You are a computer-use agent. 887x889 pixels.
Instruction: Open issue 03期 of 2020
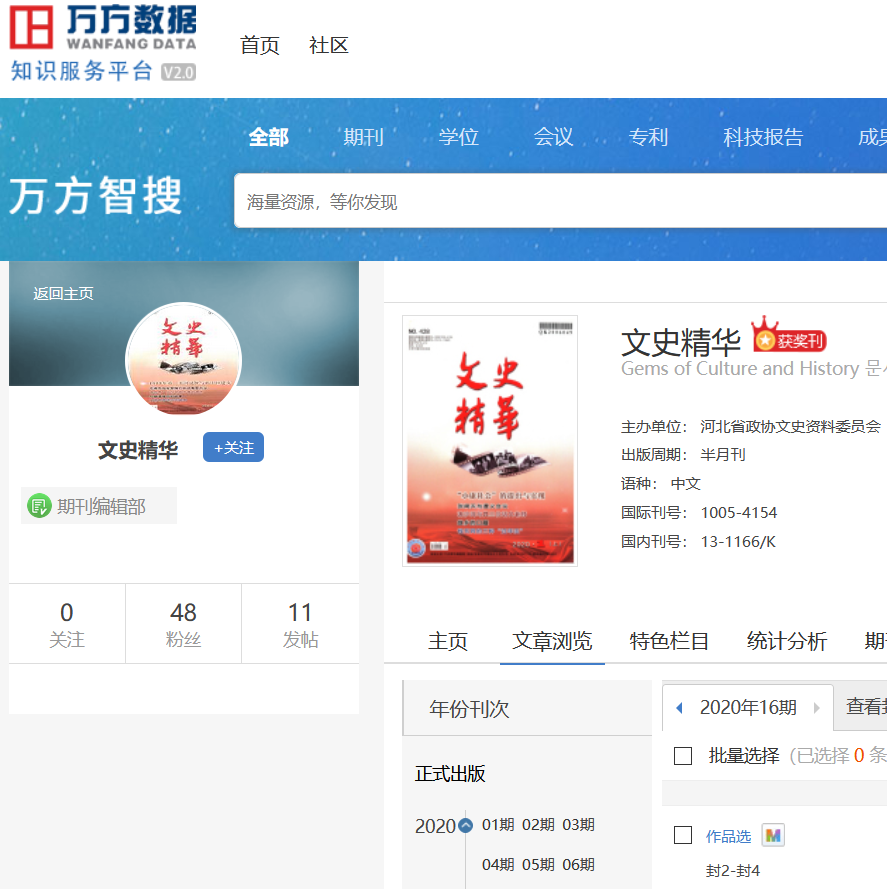(578, 824)
